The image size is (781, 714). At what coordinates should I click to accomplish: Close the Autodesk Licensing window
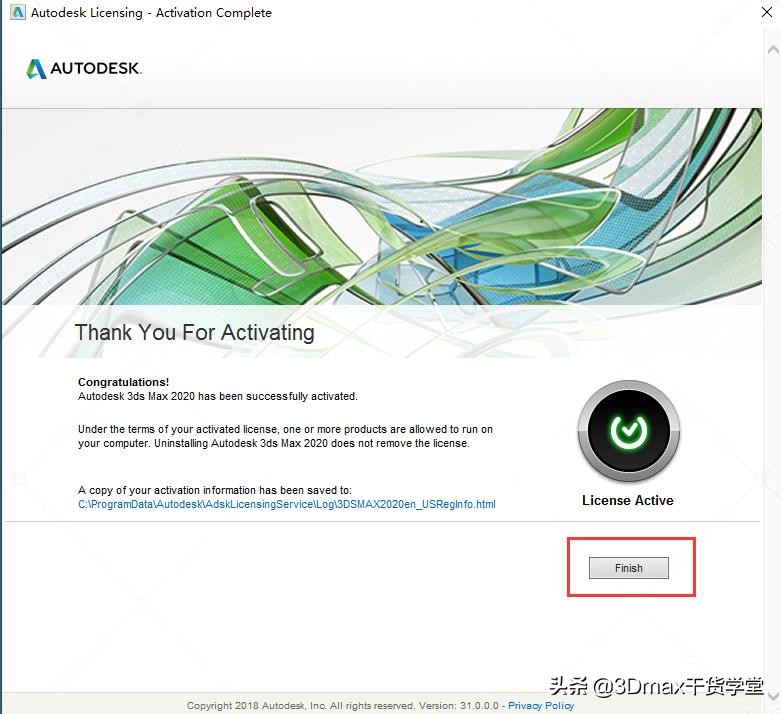point(767,12)
